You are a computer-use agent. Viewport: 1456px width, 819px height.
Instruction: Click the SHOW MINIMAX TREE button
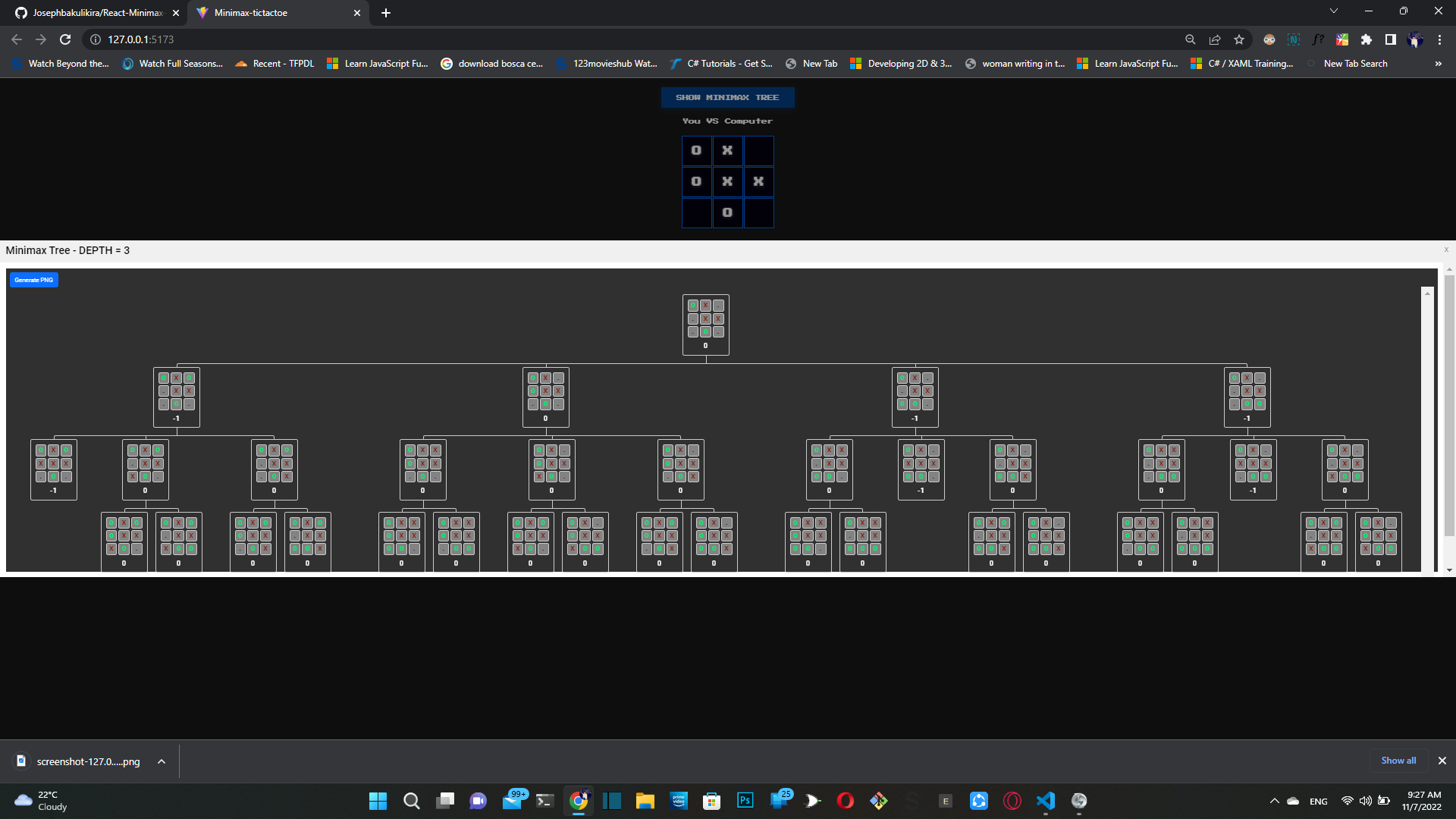(727, 97)
